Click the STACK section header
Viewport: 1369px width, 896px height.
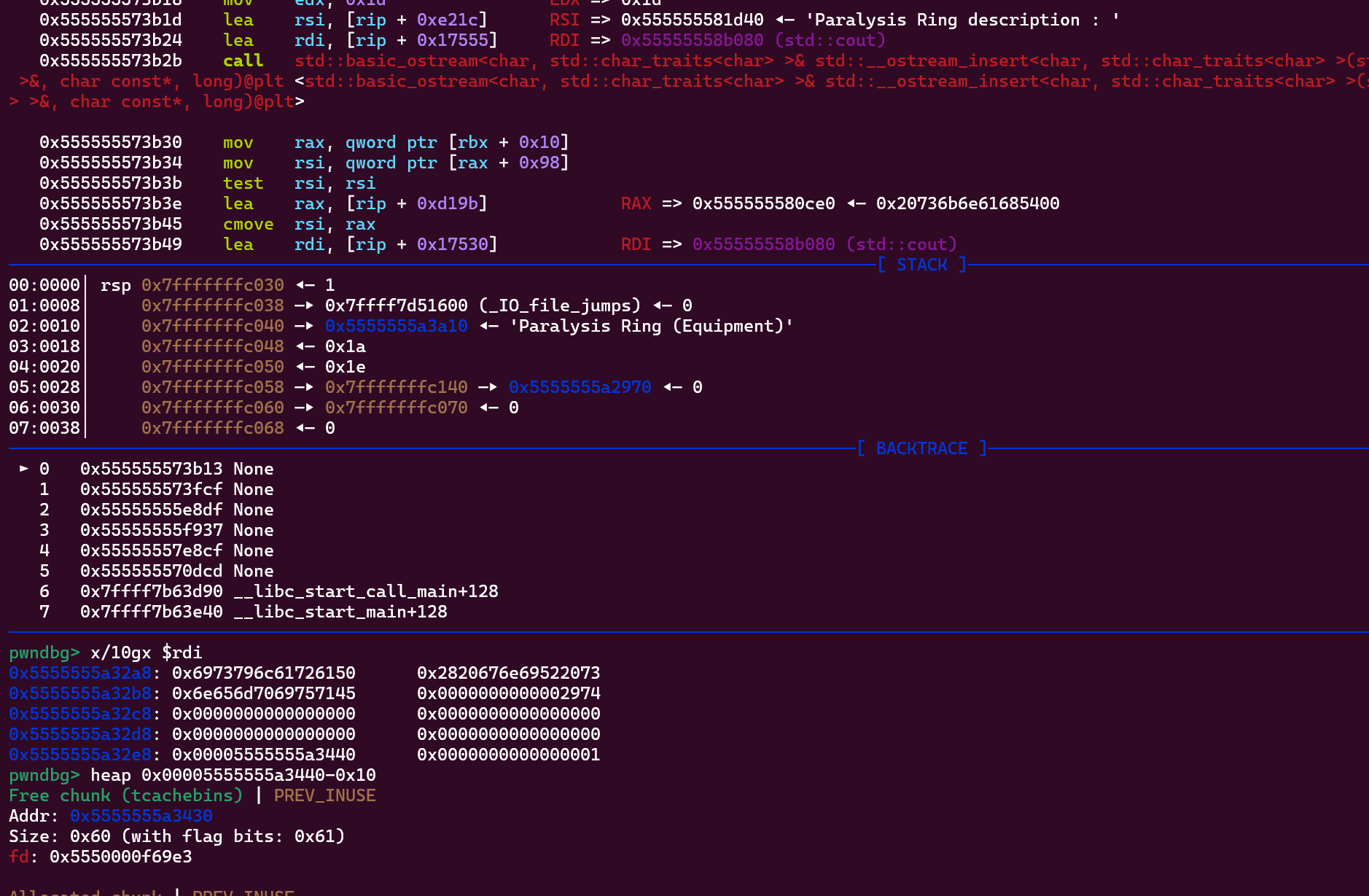click(921, 265)
